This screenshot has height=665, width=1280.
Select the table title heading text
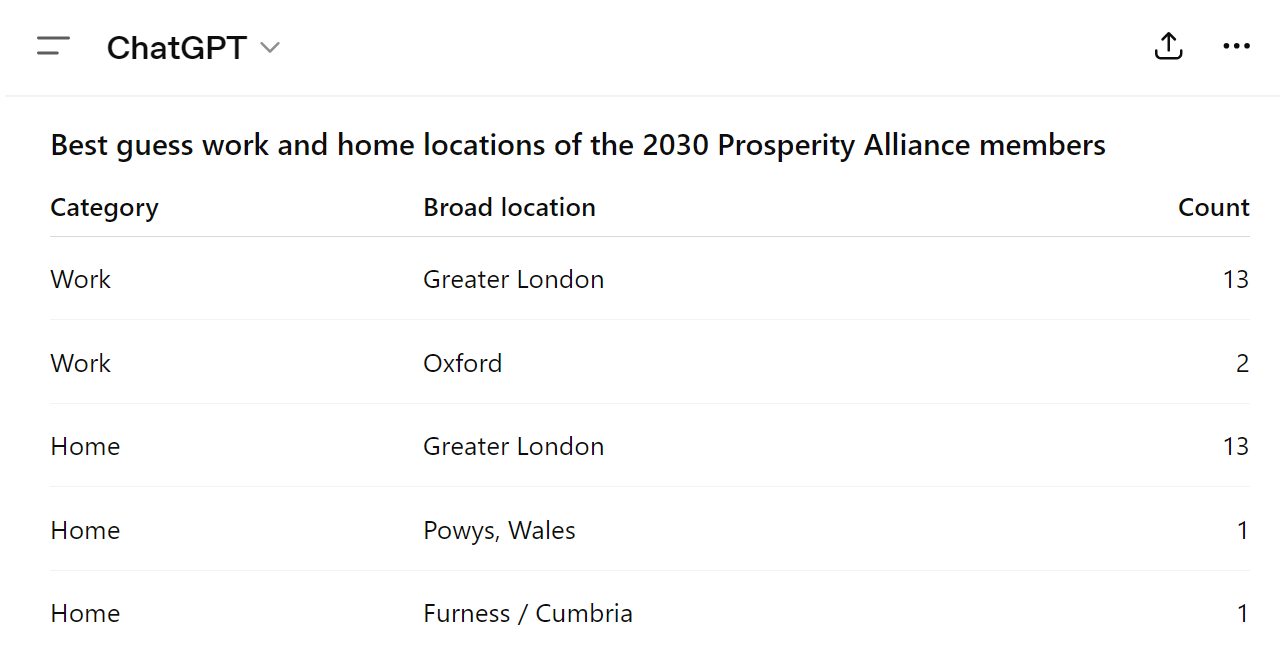point(578,146)
